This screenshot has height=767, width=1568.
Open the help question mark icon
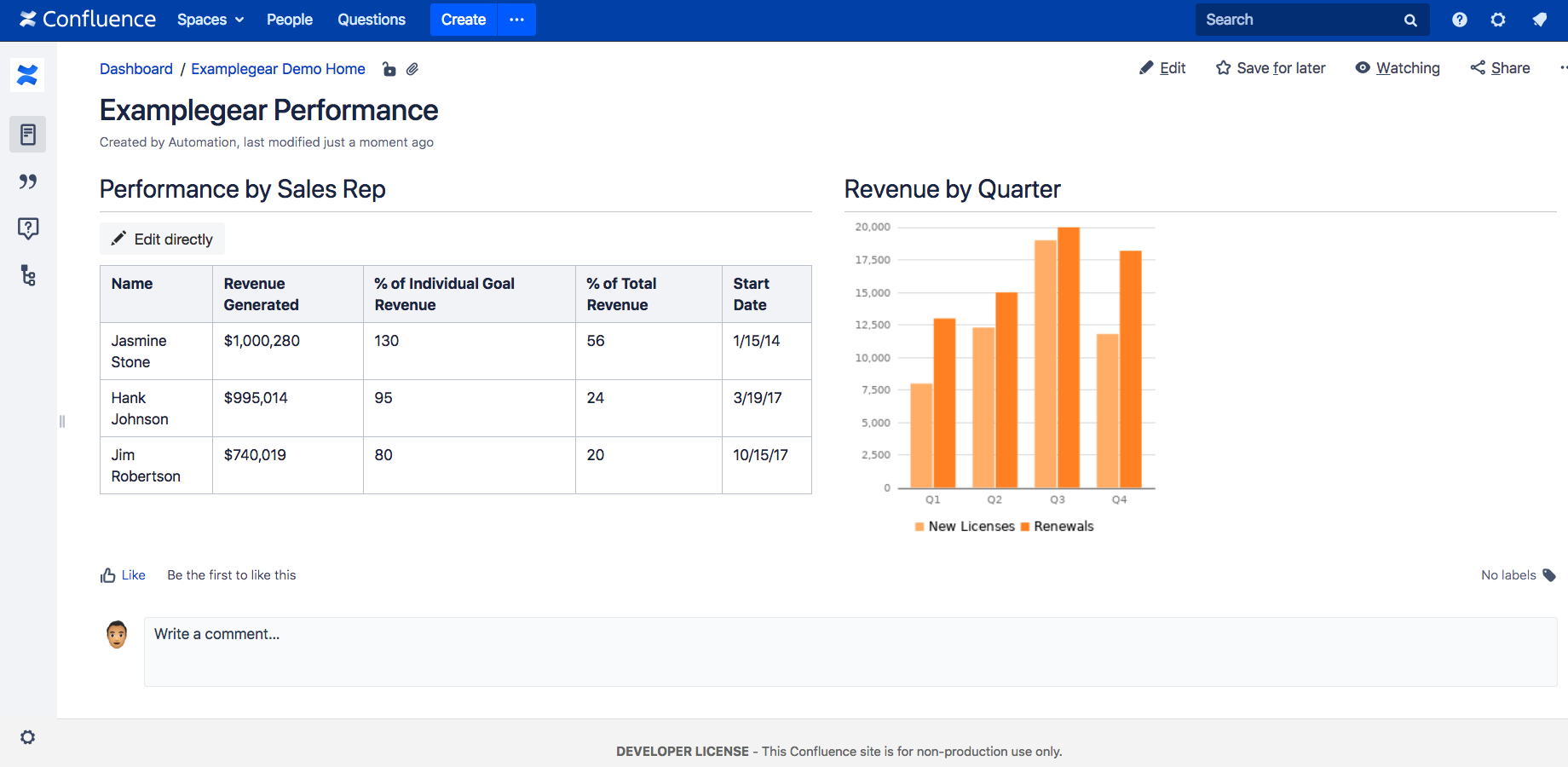pyautogui.click(x=1460, y=20)
